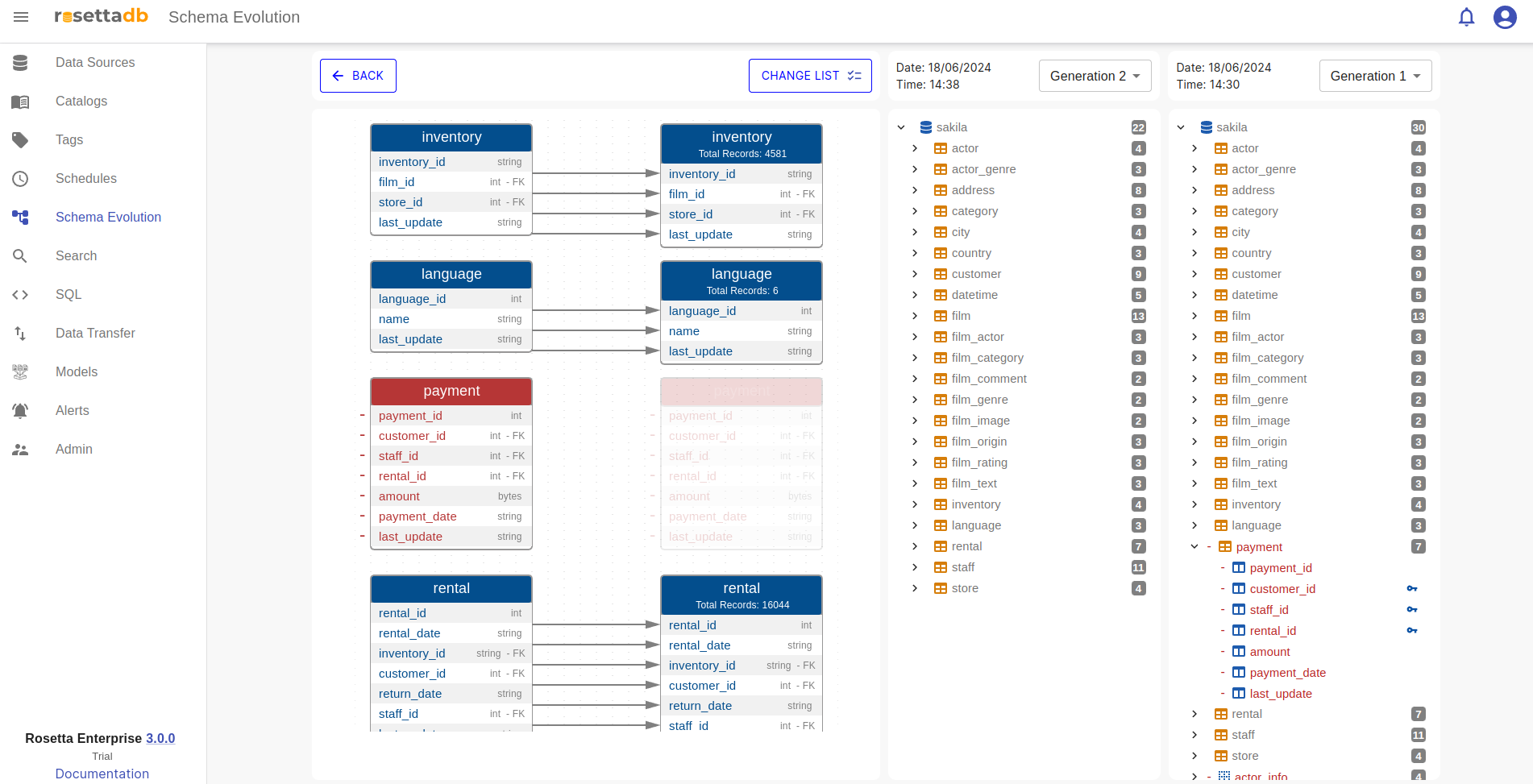Open the Generation 1 dropdown
The image size is (1533, 784).
tap(1375, 76)
